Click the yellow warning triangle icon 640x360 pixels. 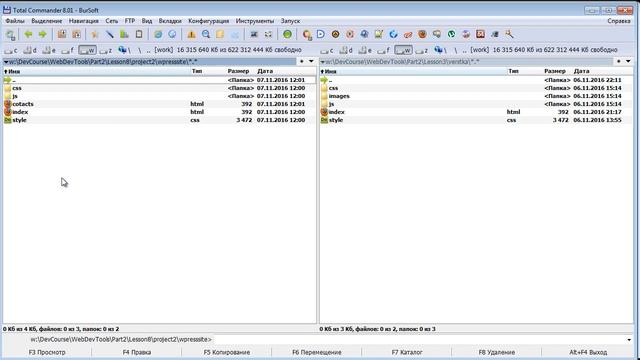(x=191, y=34)
